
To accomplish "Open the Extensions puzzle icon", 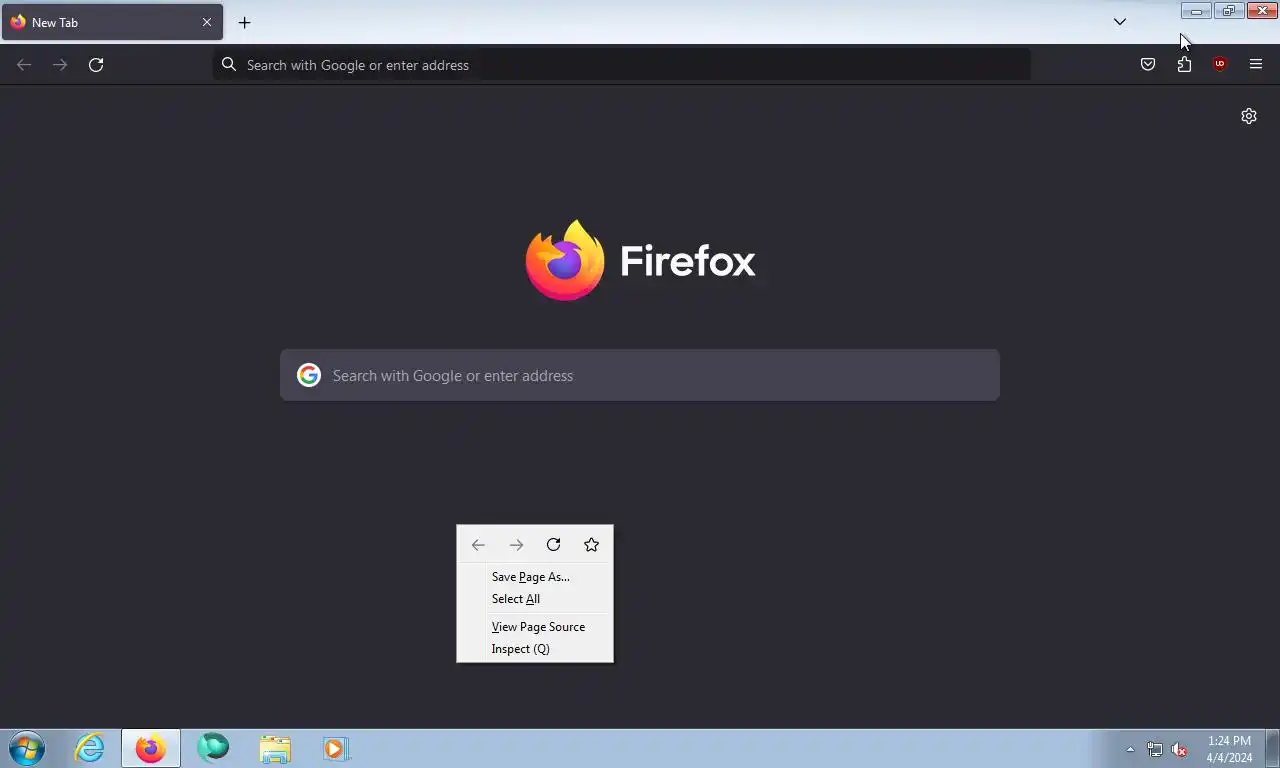I will (x=1184, y=65).
